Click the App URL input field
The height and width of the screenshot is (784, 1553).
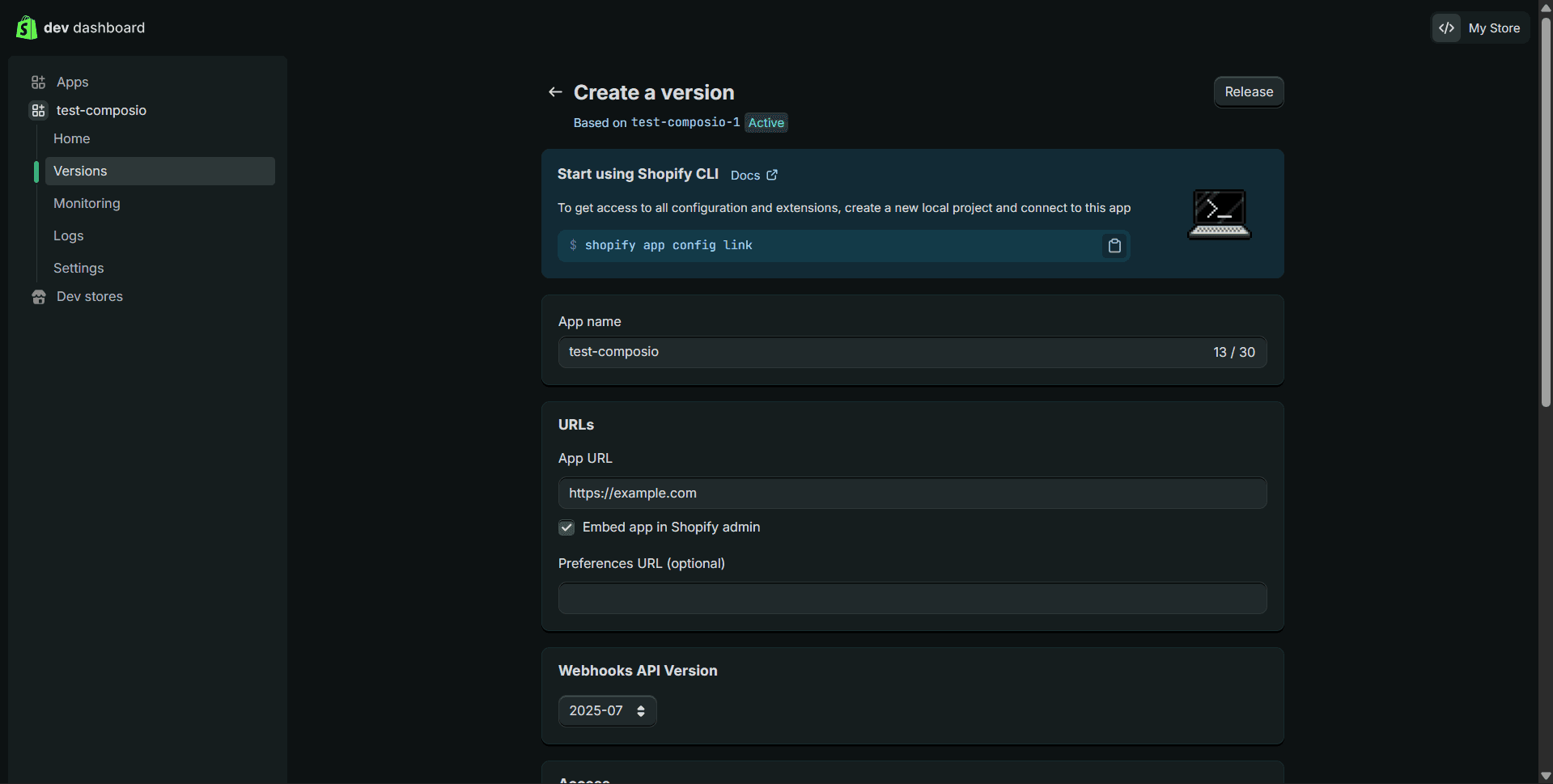[x=912, y=493]
